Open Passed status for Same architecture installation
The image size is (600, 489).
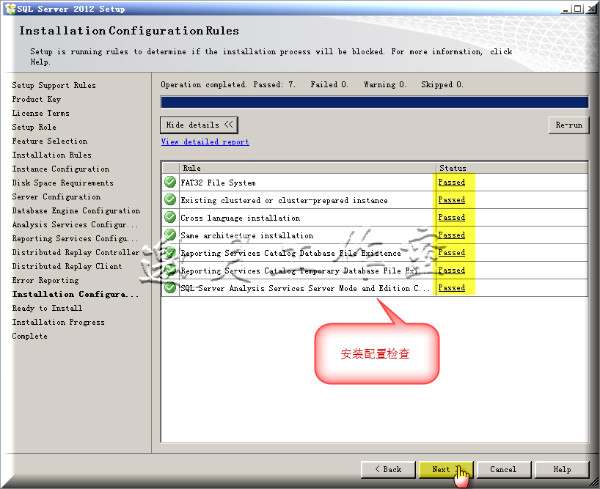click(x=452, y=235)
